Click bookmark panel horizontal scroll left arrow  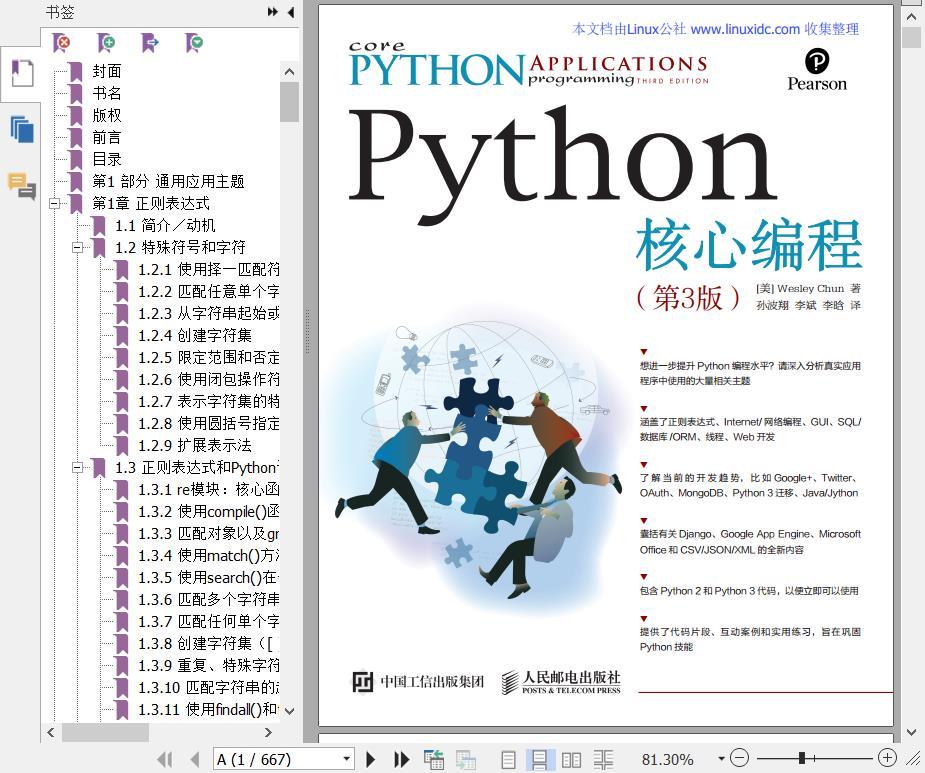click(51, 732)
